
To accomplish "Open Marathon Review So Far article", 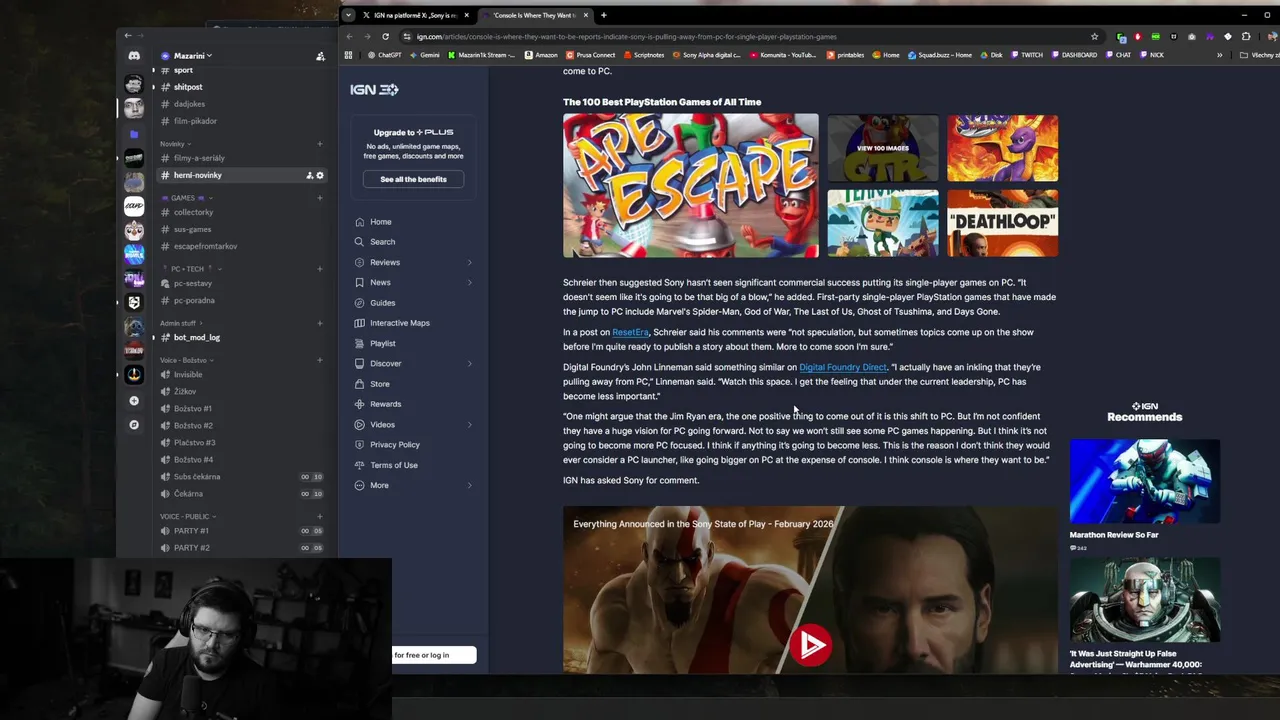I will click(1114, 535).
